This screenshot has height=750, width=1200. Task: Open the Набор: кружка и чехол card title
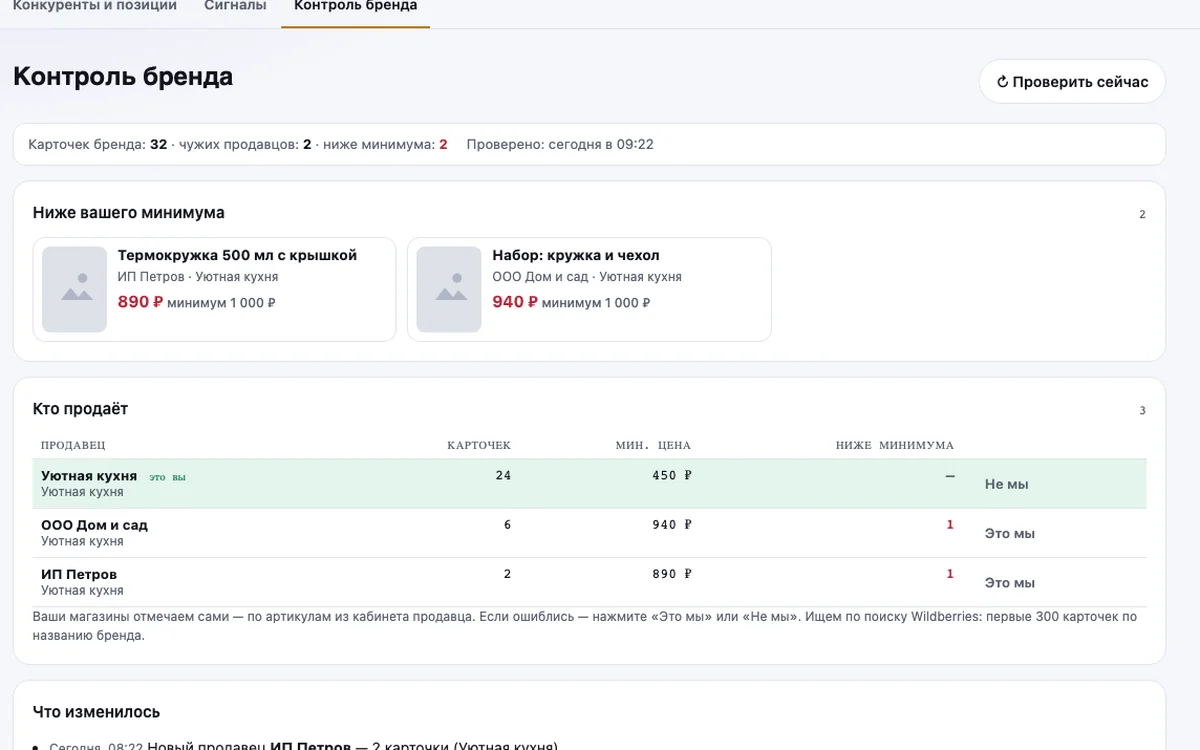click(x=576, y=255)
